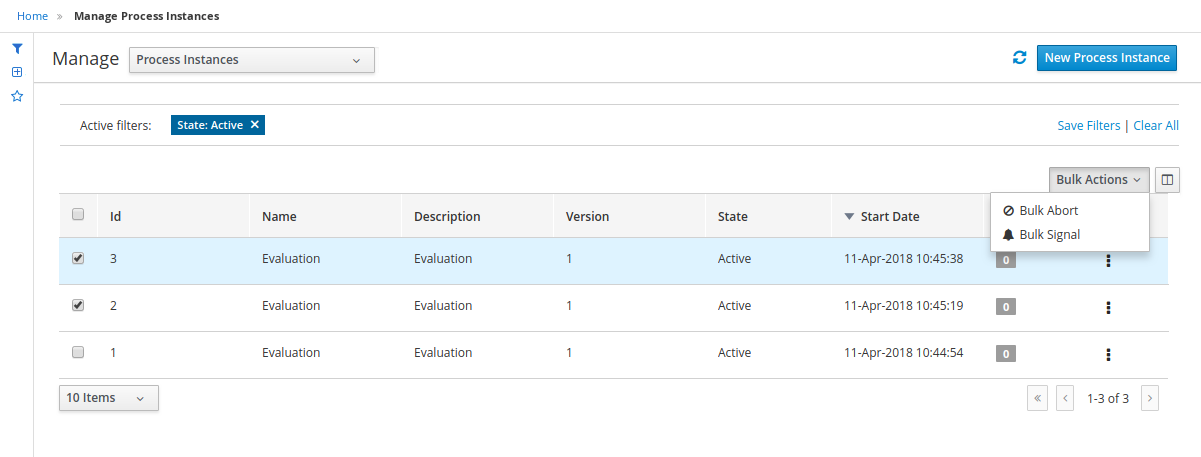
Task: Refresh the process instances list
Action: coord(1019,58)
